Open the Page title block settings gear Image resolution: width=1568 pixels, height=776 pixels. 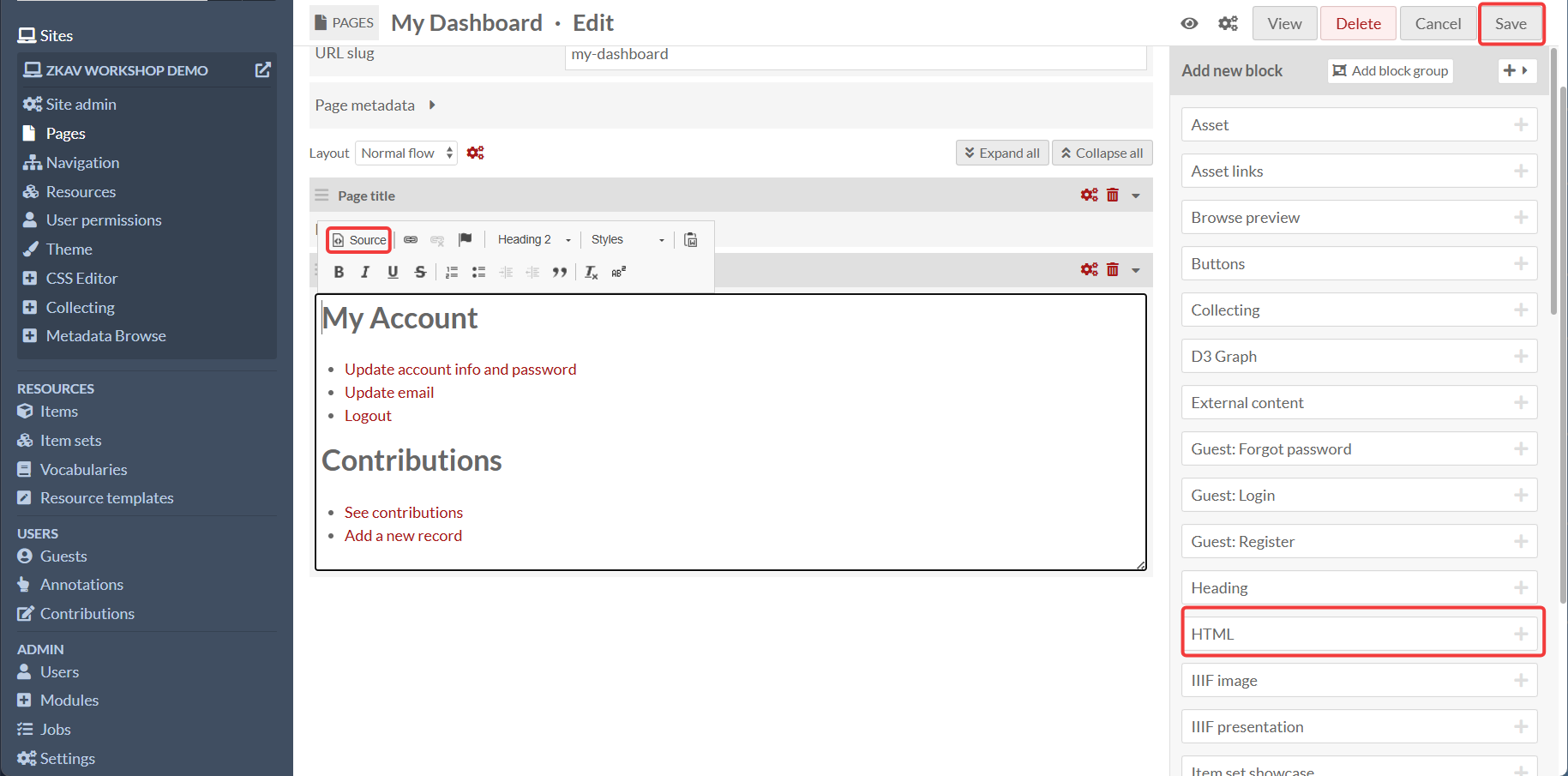1089,196
